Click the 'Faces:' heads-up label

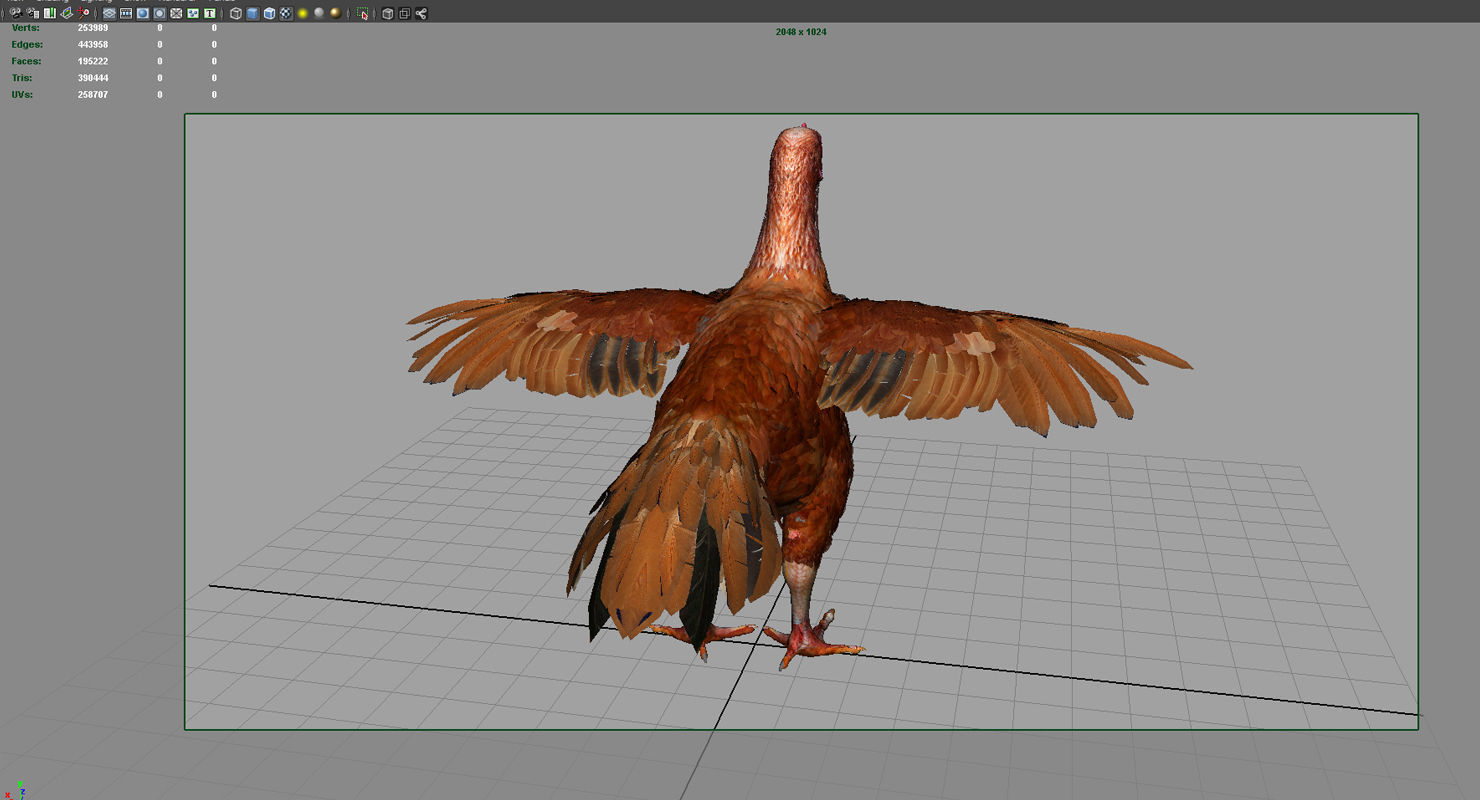[x=26, y=61]
